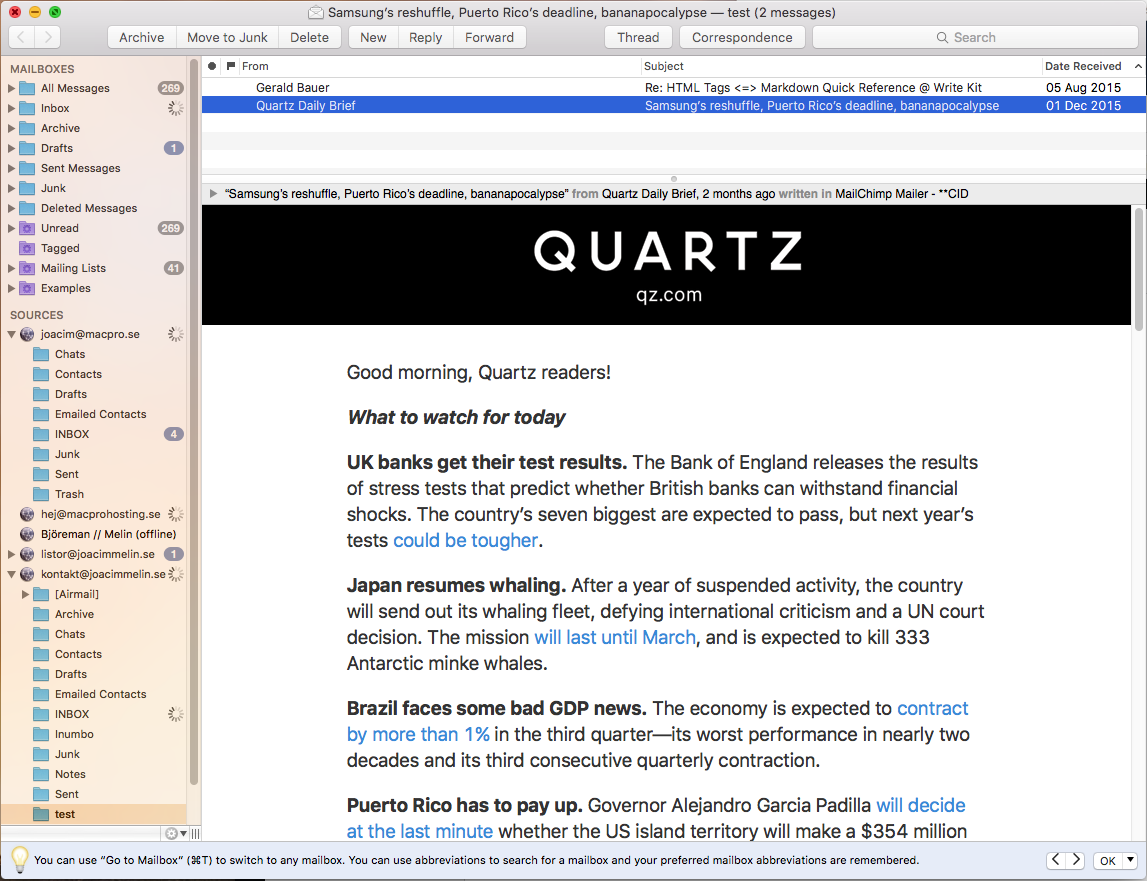Click the Tagged smart mailbox icon
1147x881 pixels.
point(27,248)
